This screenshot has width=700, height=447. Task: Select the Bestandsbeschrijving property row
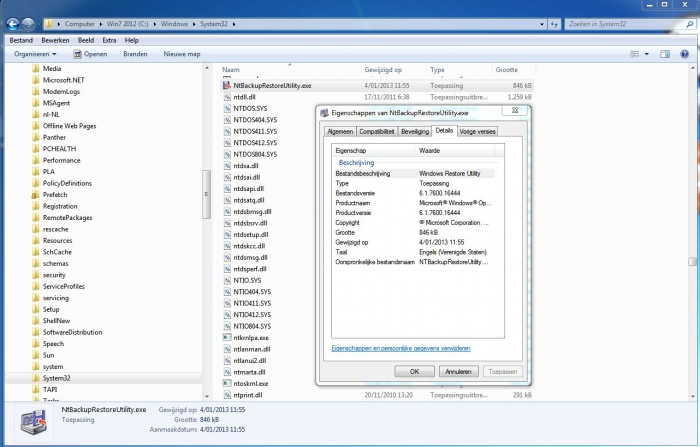tap(414, 173)
